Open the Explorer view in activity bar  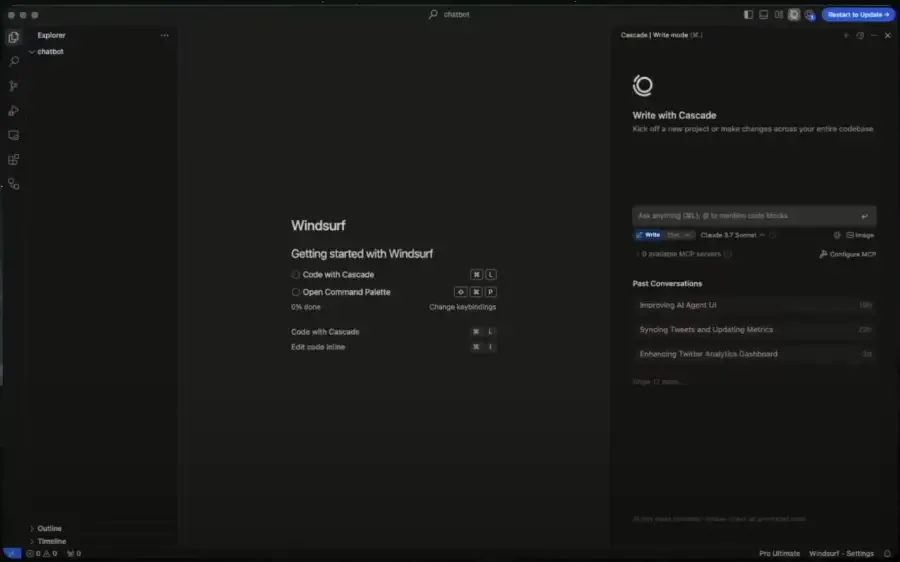point(14,37)
